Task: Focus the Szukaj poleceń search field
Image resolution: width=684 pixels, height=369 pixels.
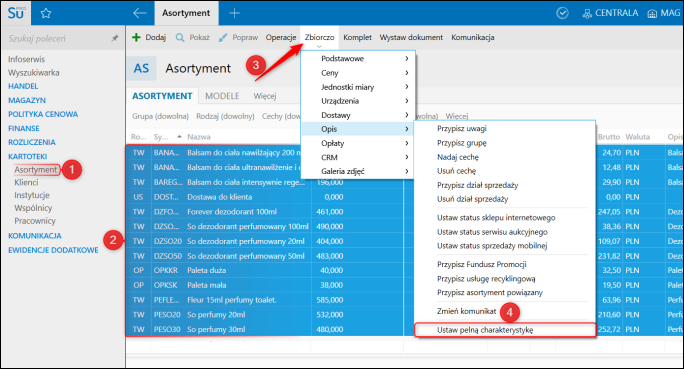Action: pos(57,38)
